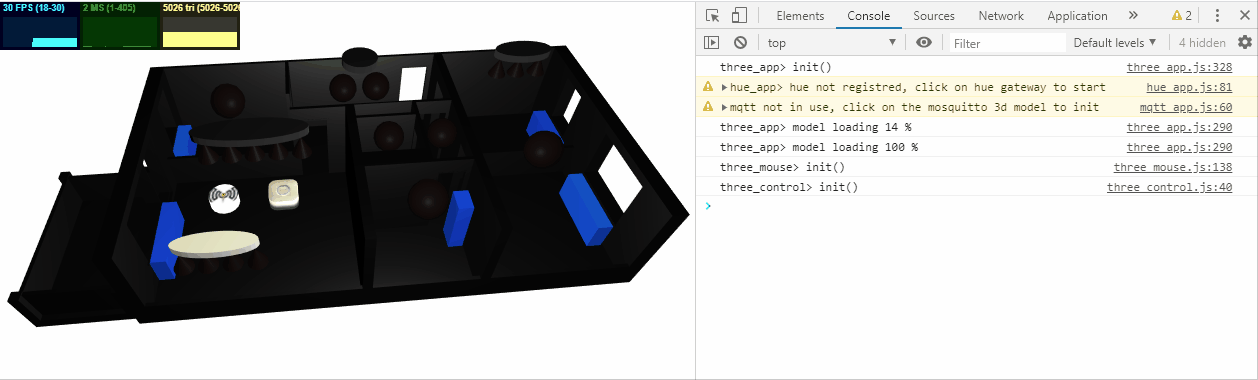Click the 'three_app> init()' log message
This screenshot has height=380, width=1258.
coord(776,68)
